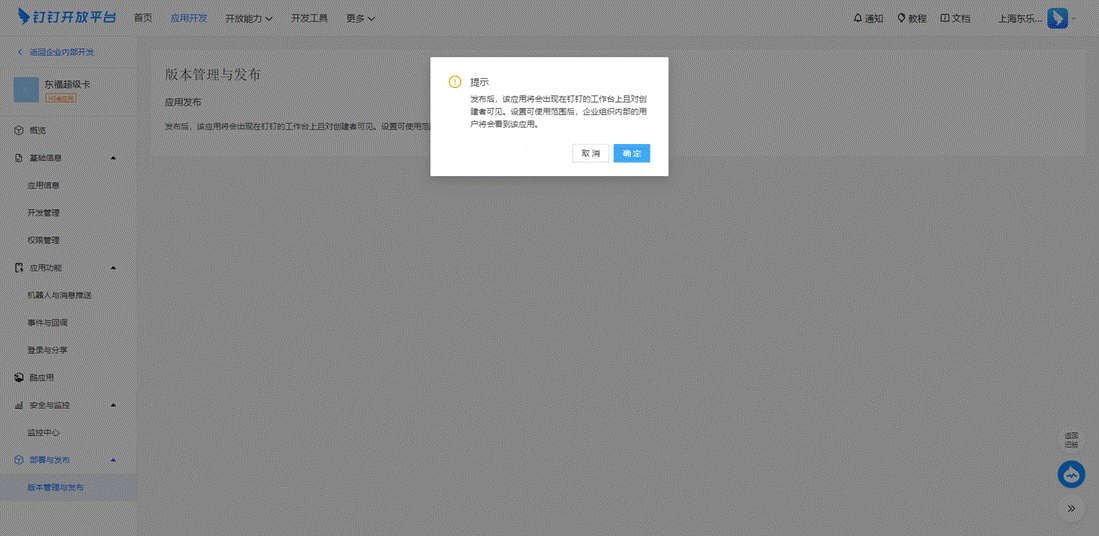
Task: Click the 概览 overview sidebar item
Action: [37, 131]
